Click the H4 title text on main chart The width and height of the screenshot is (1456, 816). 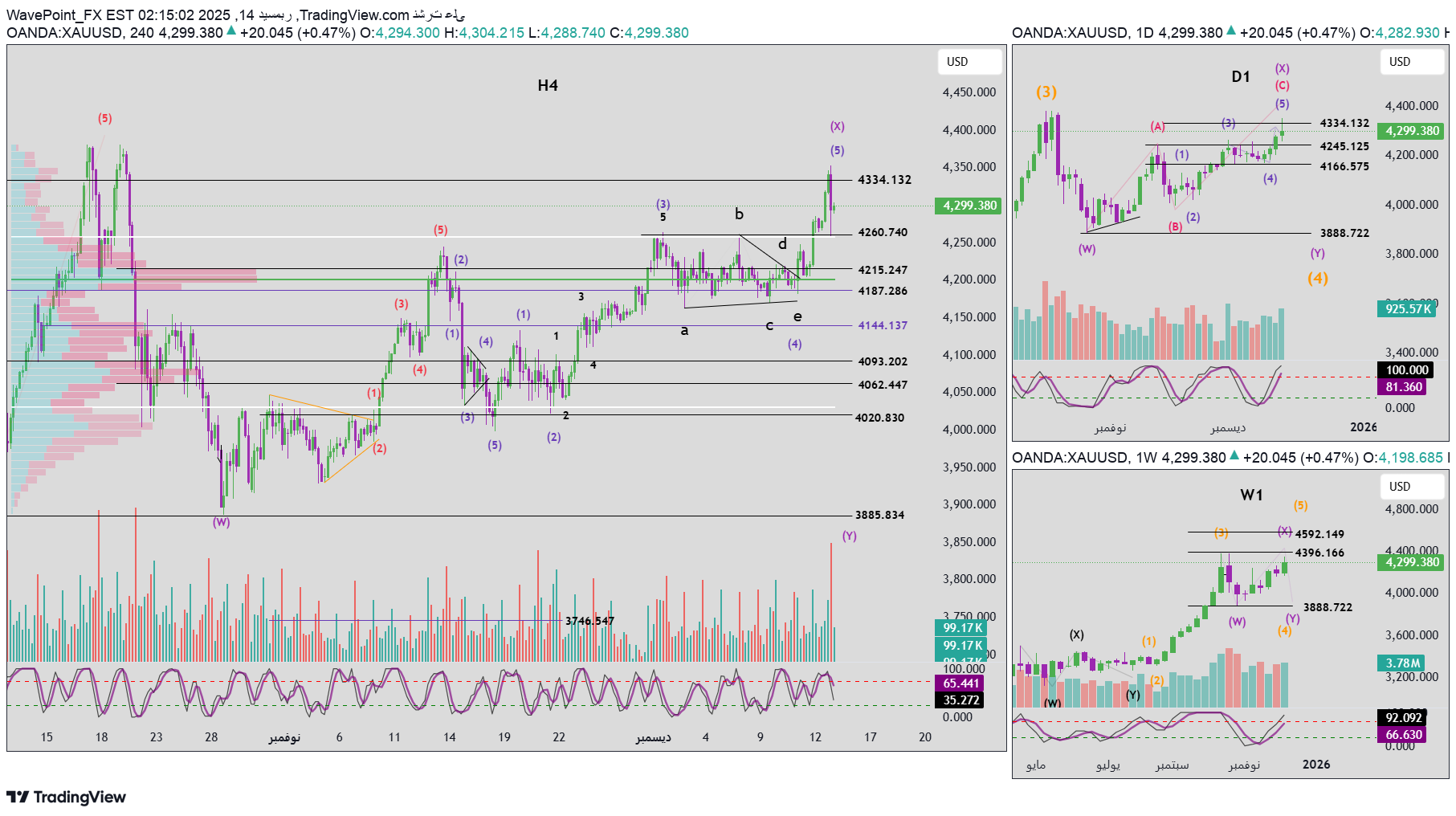tap(548, 86)
